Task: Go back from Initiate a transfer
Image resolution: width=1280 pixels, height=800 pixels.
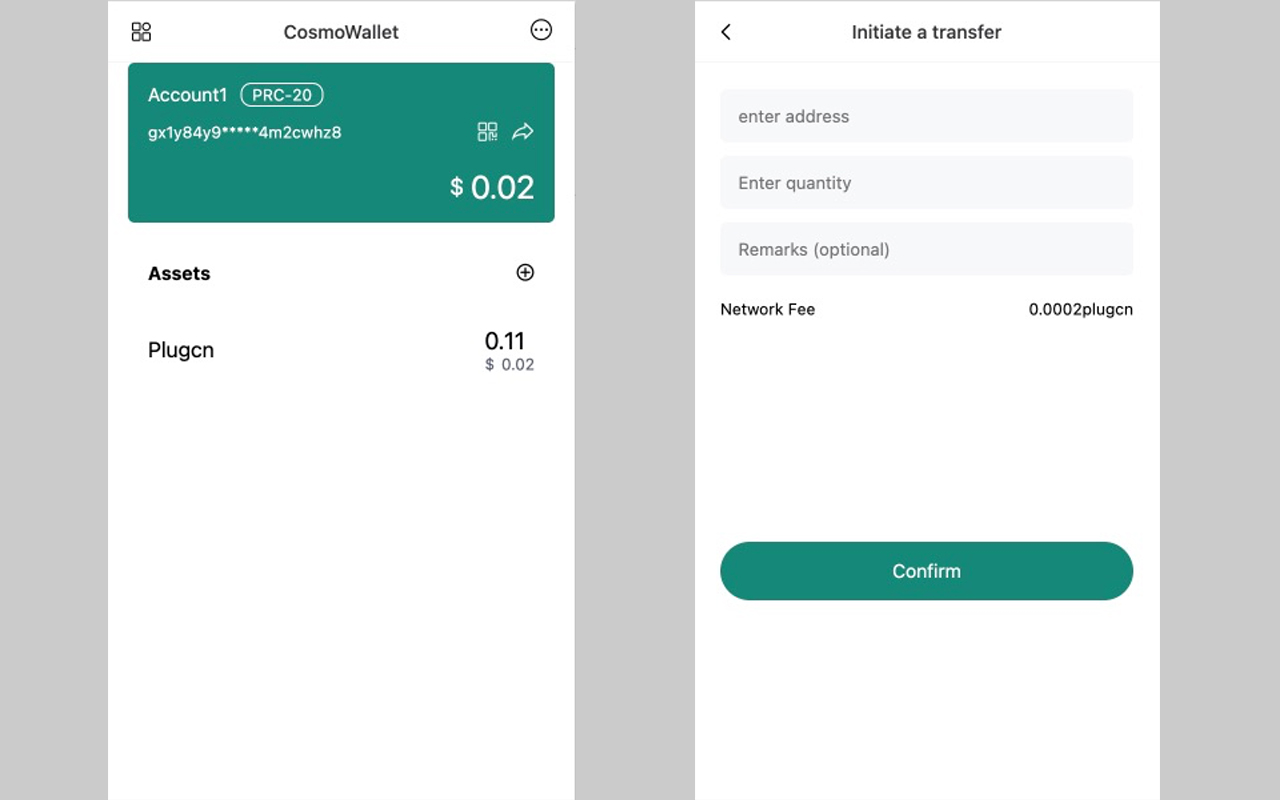Action: (x=726, y=32)
